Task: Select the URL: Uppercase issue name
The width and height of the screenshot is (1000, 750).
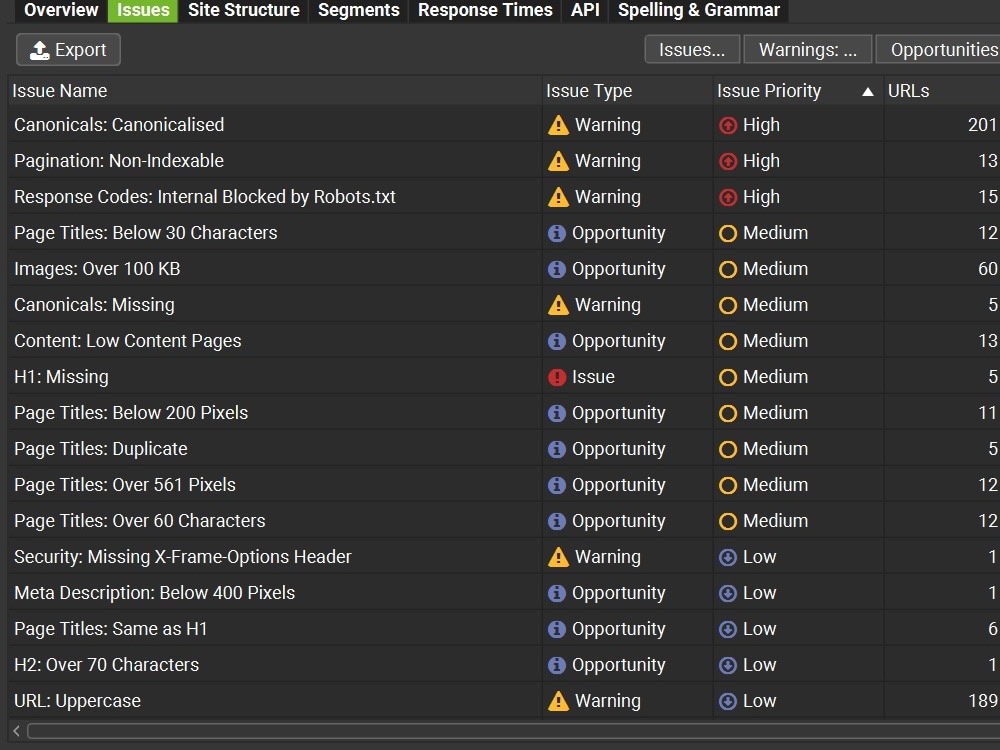Action: [x=77, y=701]
